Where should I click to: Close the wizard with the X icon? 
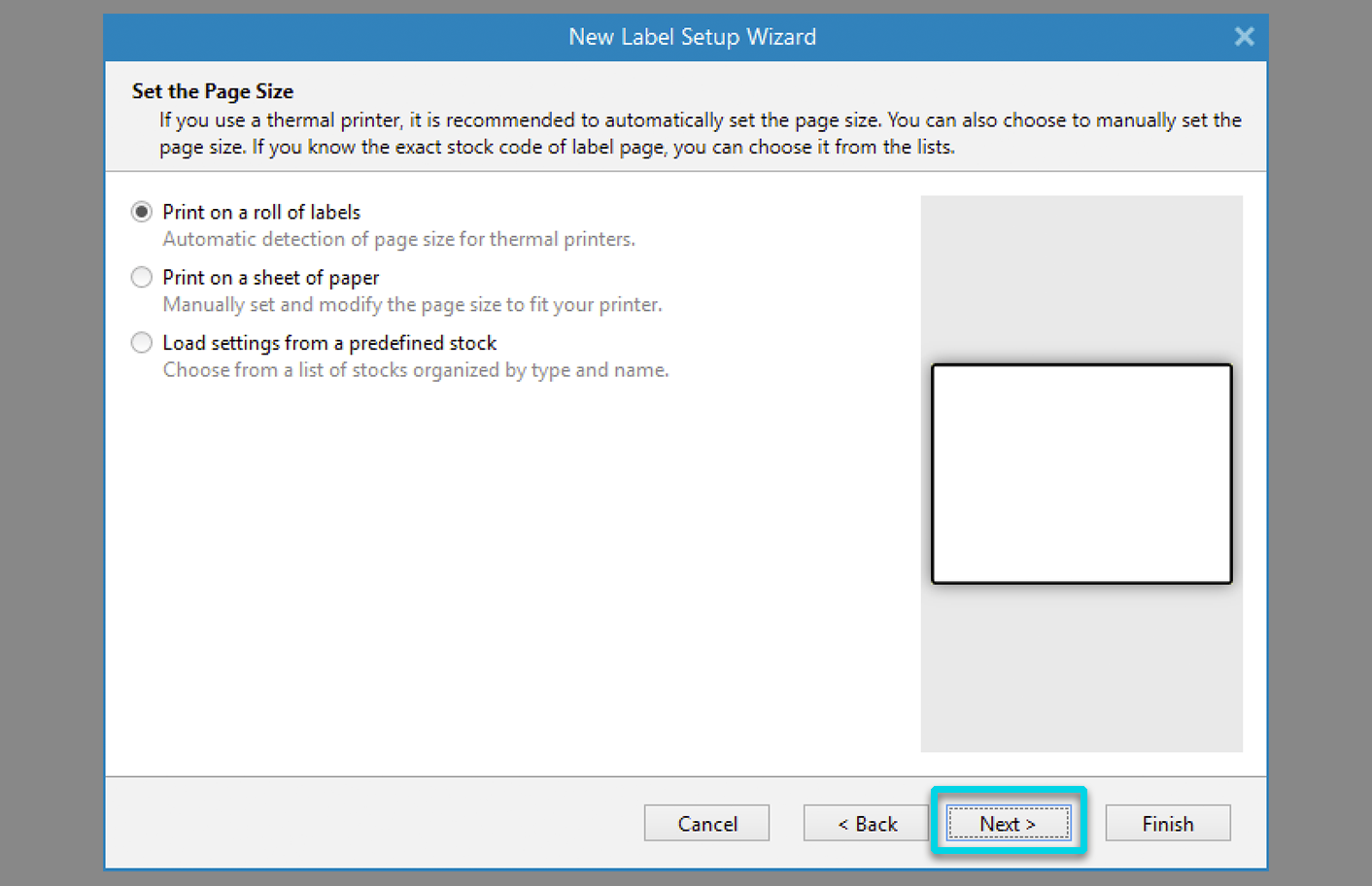click(1244, 37)
